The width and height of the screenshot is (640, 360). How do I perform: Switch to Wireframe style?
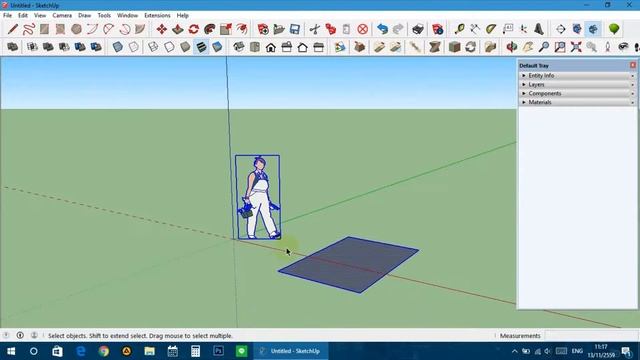click(153, 47)
